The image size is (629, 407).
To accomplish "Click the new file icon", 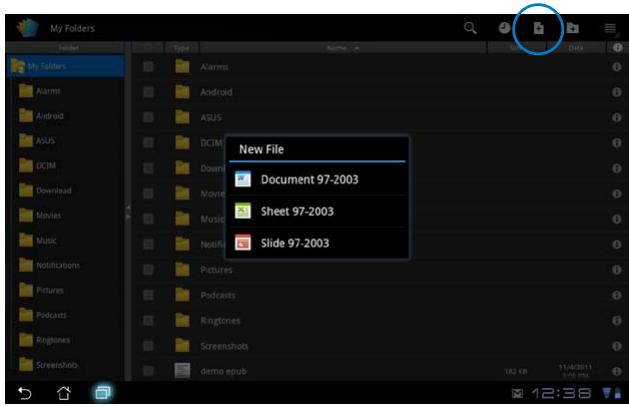I will 538,28.
